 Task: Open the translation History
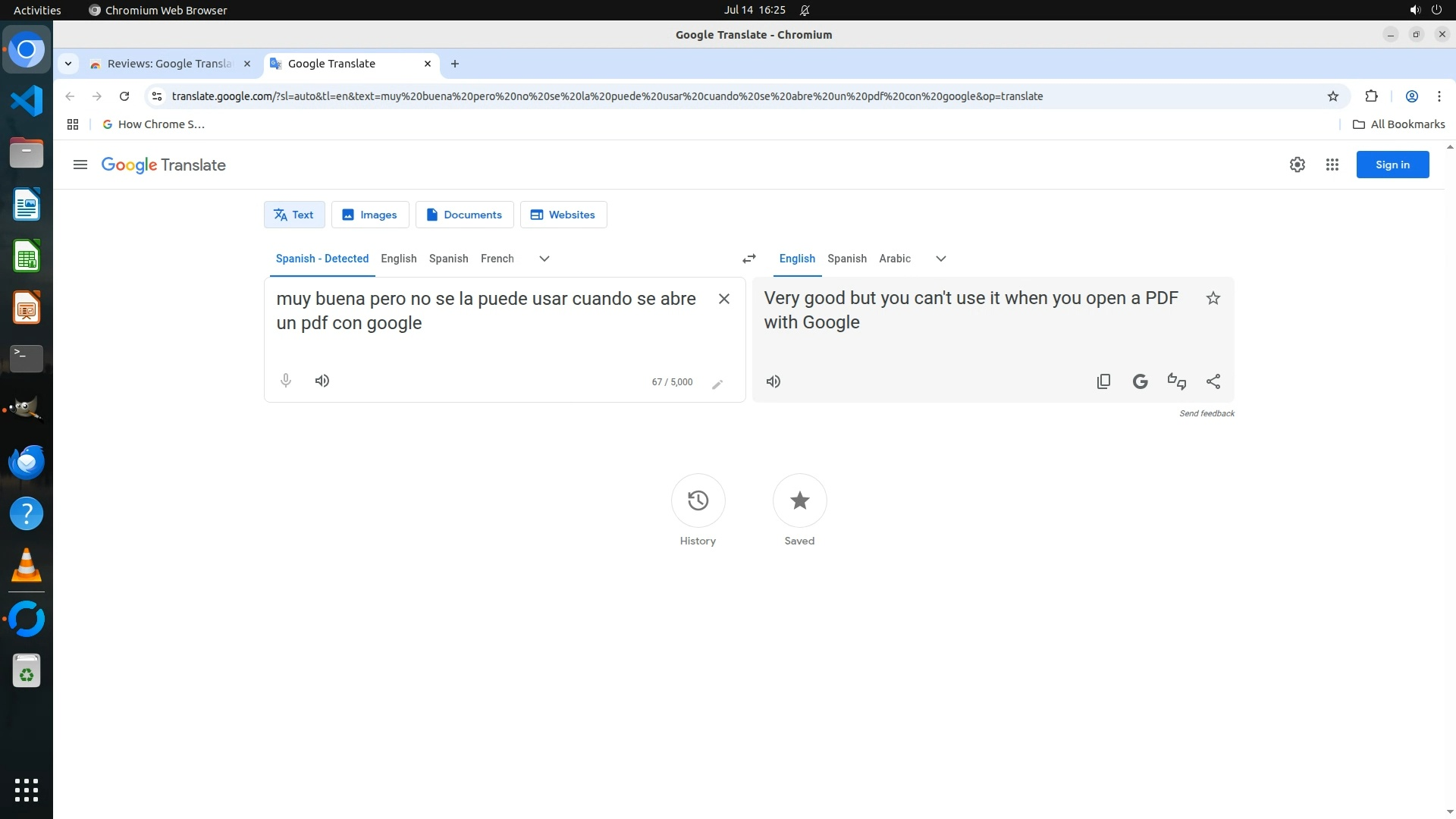pos(698,500)
